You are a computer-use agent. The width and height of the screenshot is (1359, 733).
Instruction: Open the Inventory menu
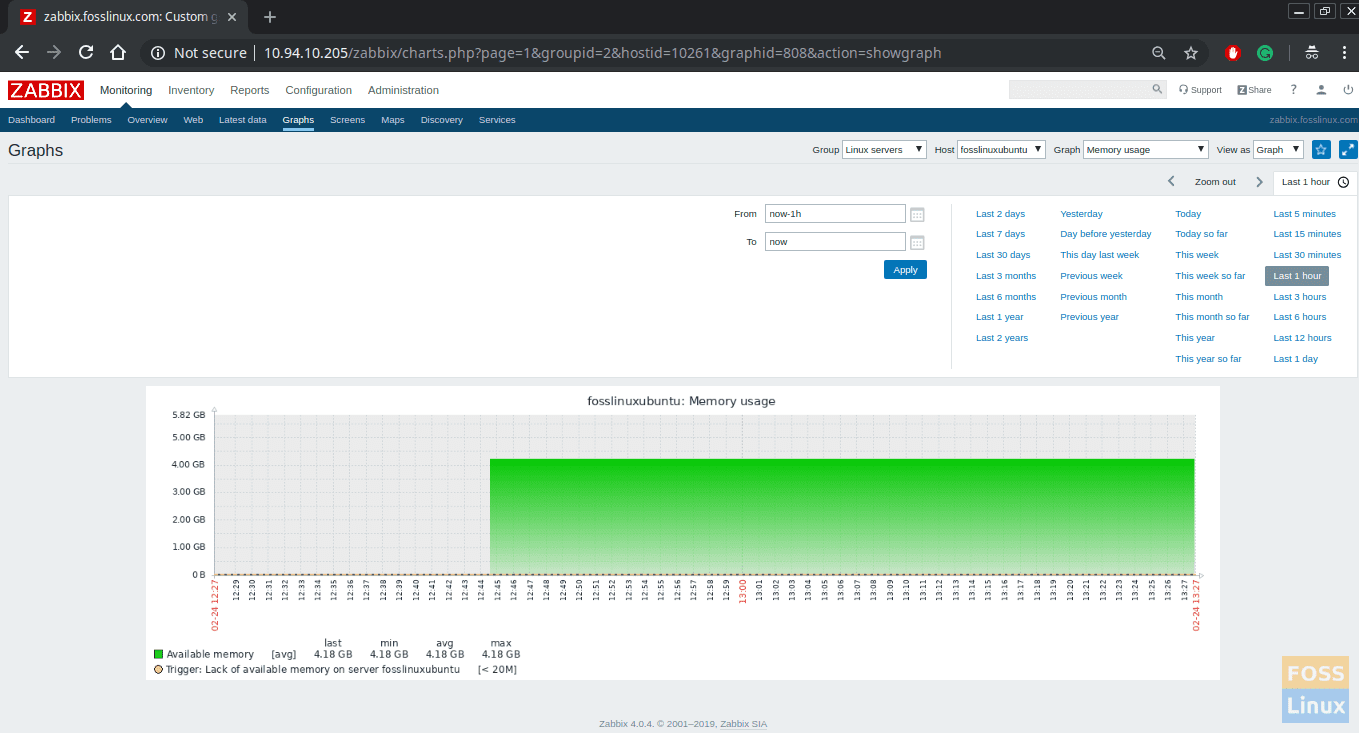(x=191, y=90)
